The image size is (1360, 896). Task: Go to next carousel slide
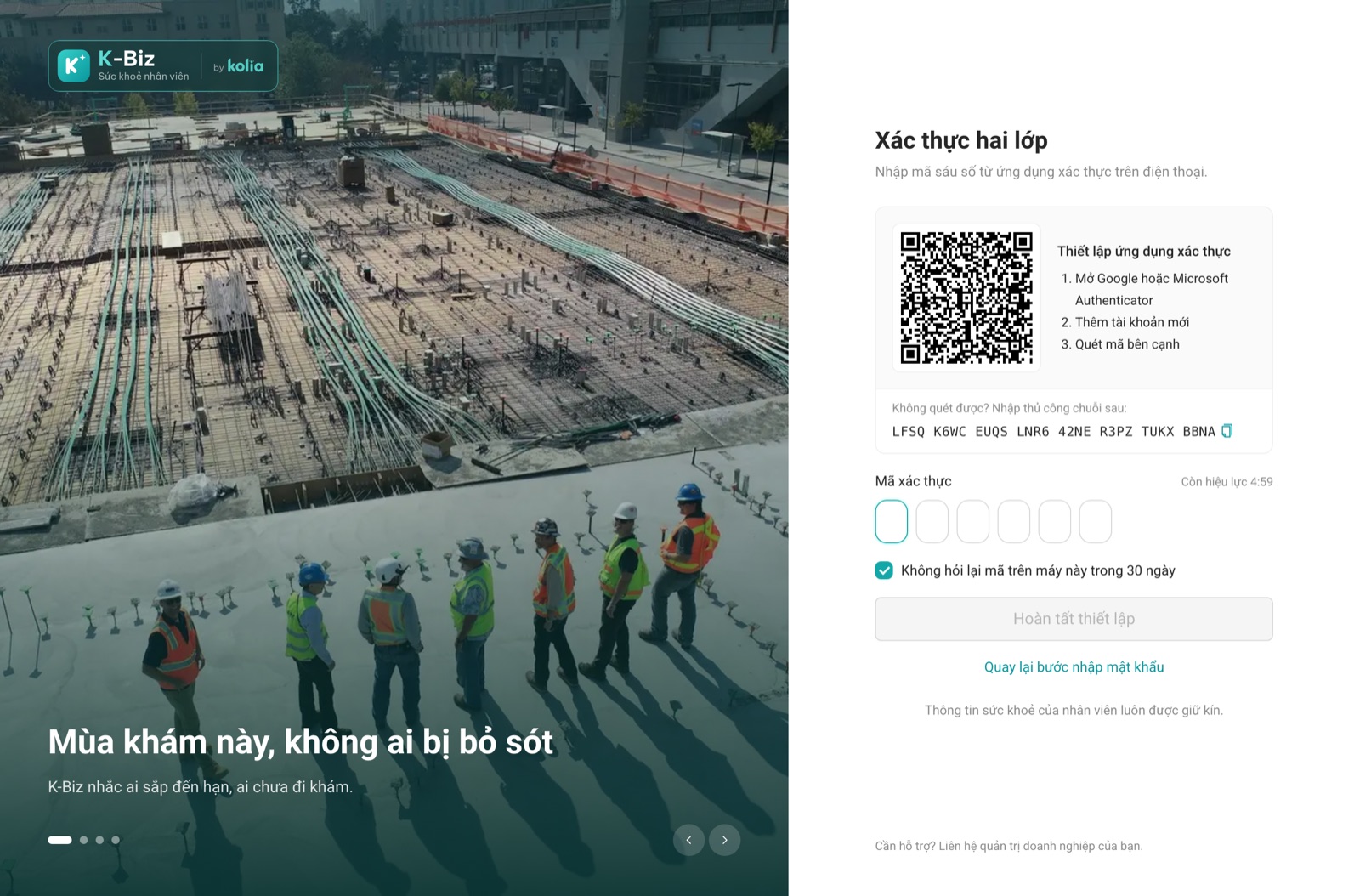point(724,840)
